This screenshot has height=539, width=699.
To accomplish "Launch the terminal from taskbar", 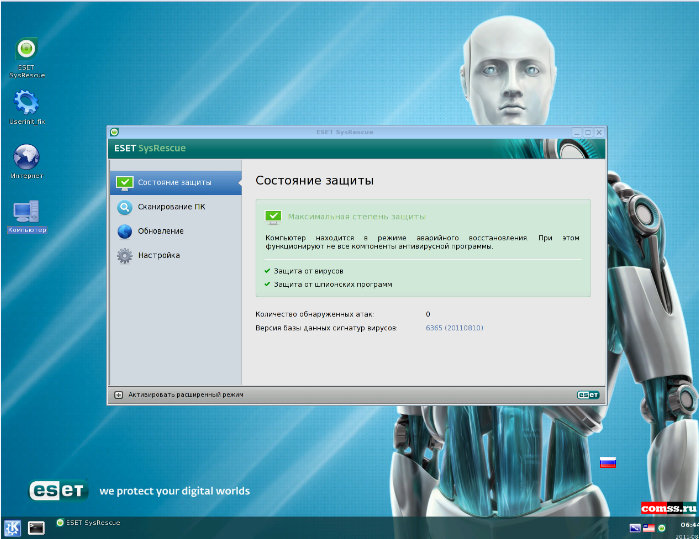I will (x=36, y=528).
